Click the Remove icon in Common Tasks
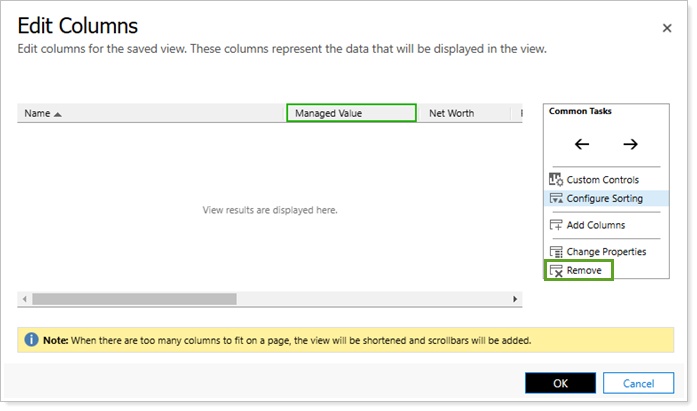Image resolution: width=697 pixels, height=411 pixels. (556, 271)
